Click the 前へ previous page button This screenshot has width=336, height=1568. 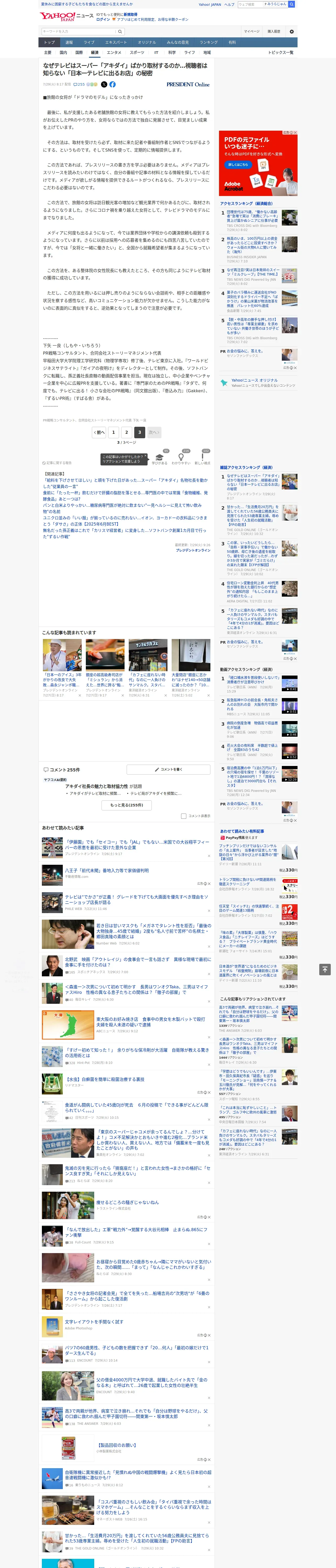[99, 432]
